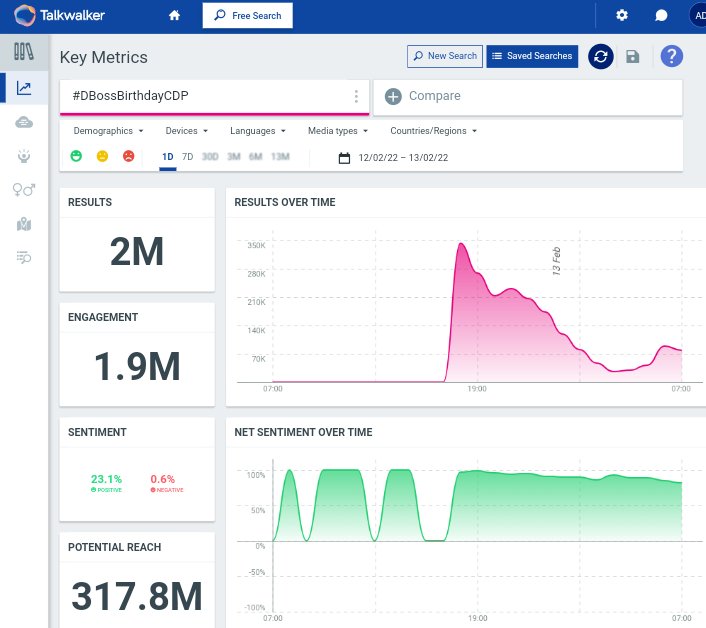Open the world map sidebar icon
This screenshot has width=706, height=628.
tap(24, 224)
